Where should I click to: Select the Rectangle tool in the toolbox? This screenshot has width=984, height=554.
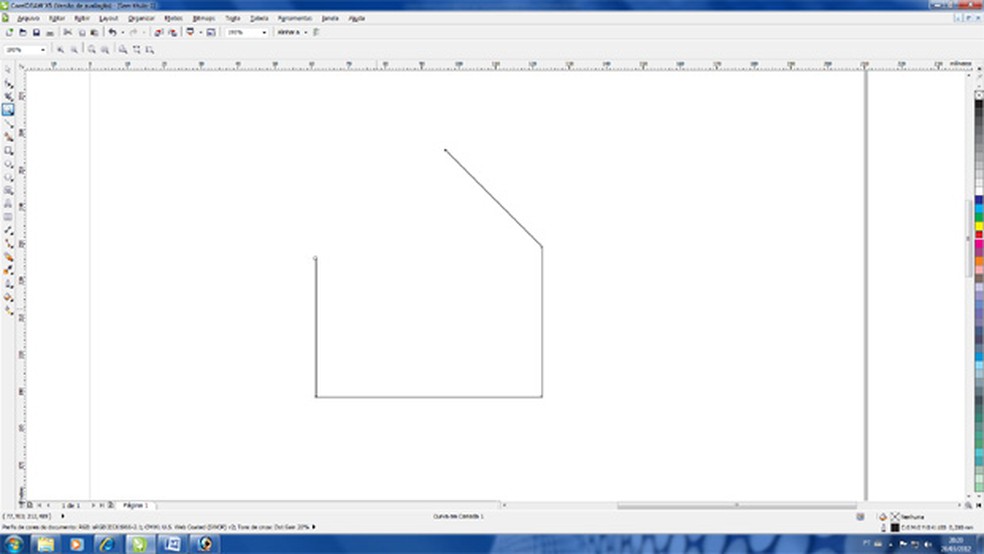(8, 151)
